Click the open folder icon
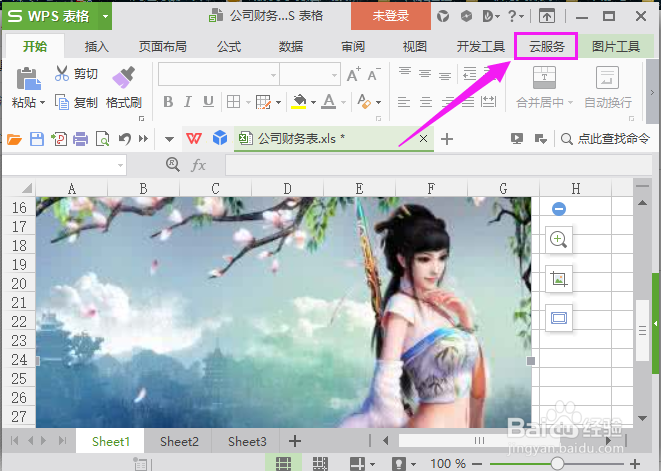This screenshot has height=471, width=661. [14, 139]
